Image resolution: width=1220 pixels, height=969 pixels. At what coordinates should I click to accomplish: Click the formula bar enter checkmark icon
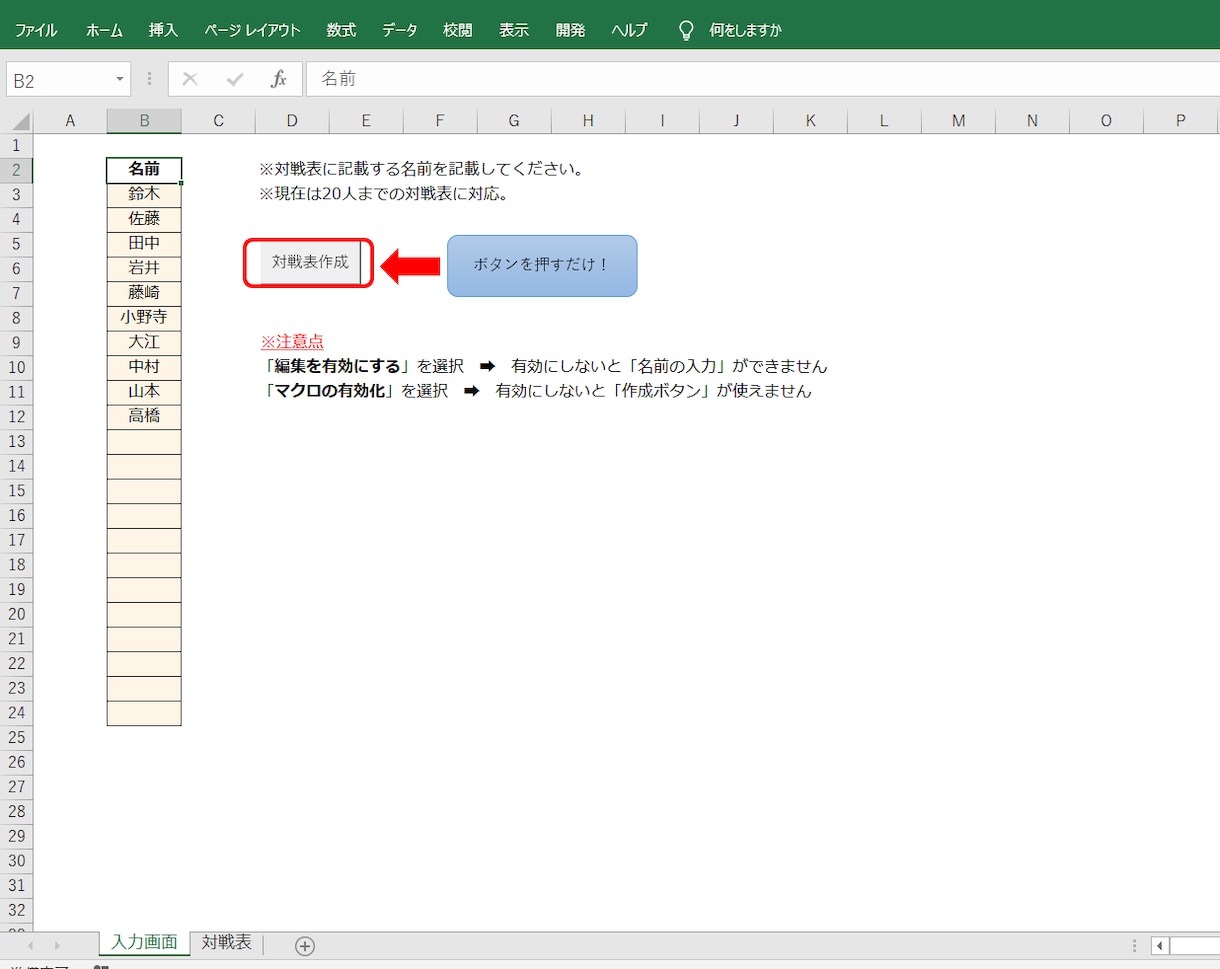pyautogui.click(x=235, y=79)
